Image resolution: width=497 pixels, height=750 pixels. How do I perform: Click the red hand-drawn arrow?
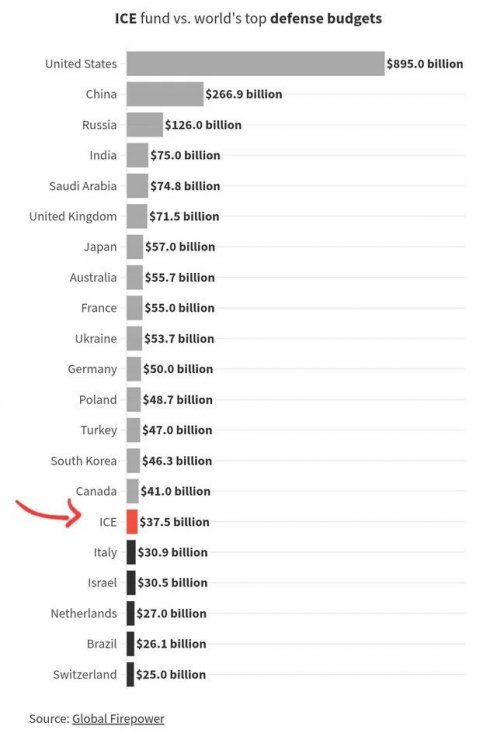(x=50, y=512)
